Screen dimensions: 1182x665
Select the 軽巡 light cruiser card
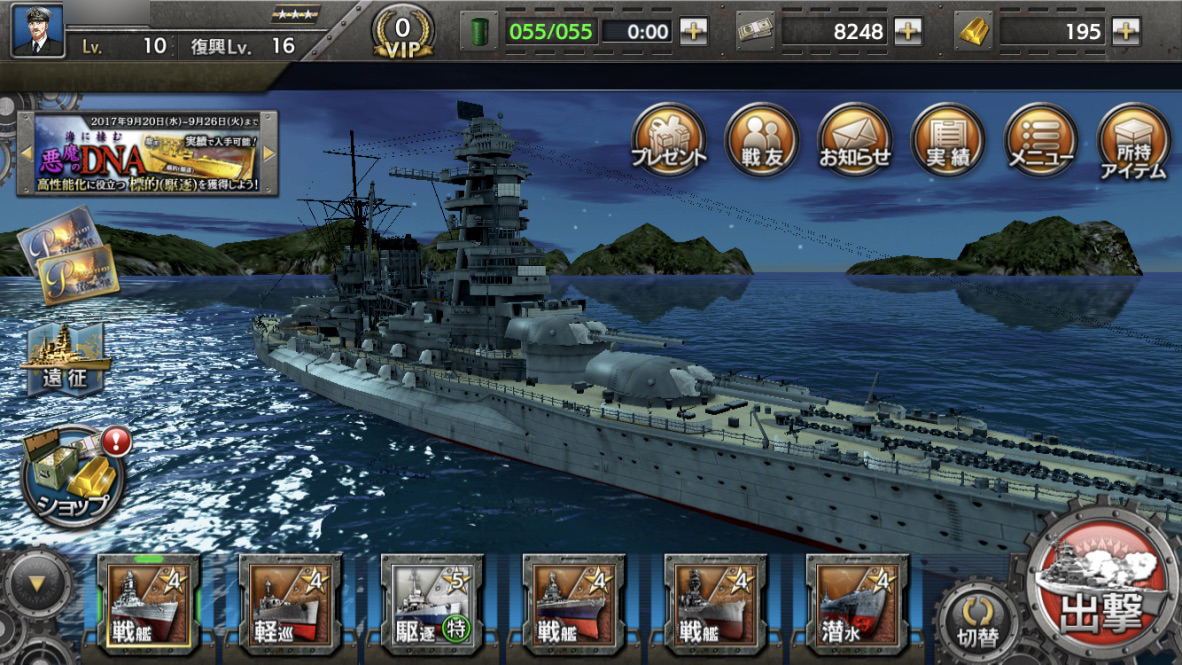click(x=290, y=605)
